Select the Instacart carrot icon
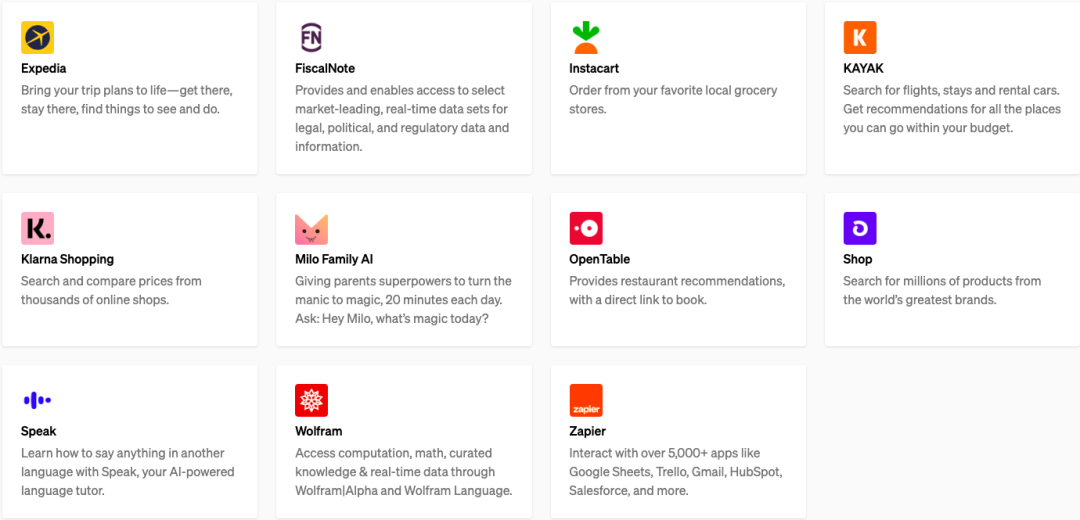The width and height of the screenshot is (1080, 520). 585,38
